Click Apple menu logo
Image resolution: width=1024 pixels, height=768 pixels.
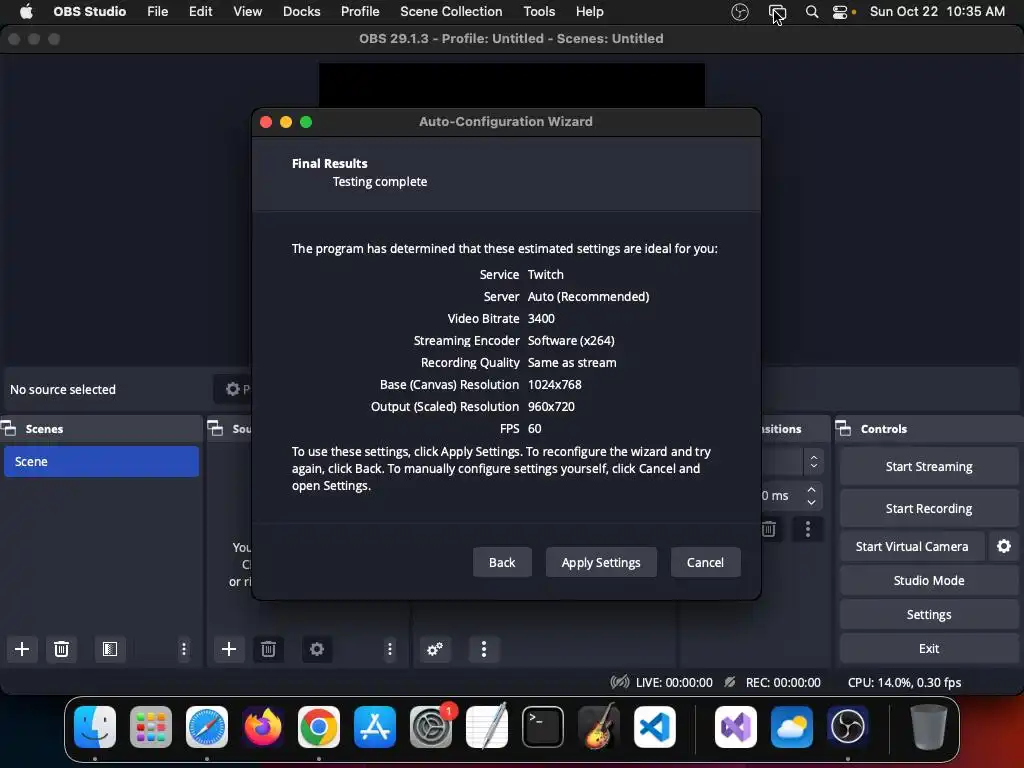[x=26, y=11]
